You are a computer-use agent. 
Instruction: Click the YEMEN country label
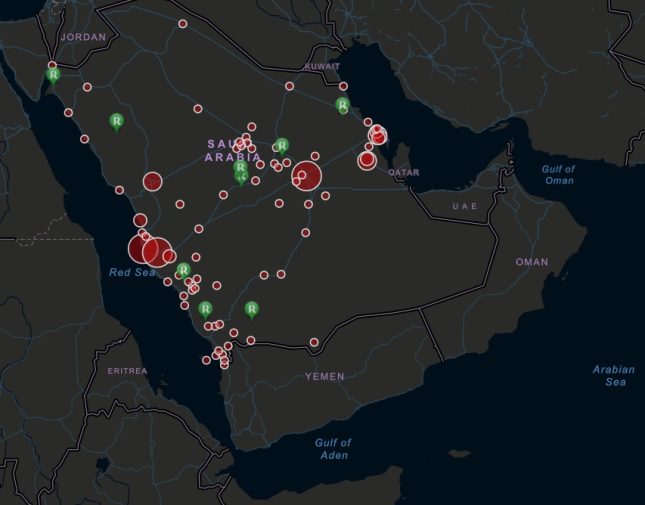[x=325, y=377]
